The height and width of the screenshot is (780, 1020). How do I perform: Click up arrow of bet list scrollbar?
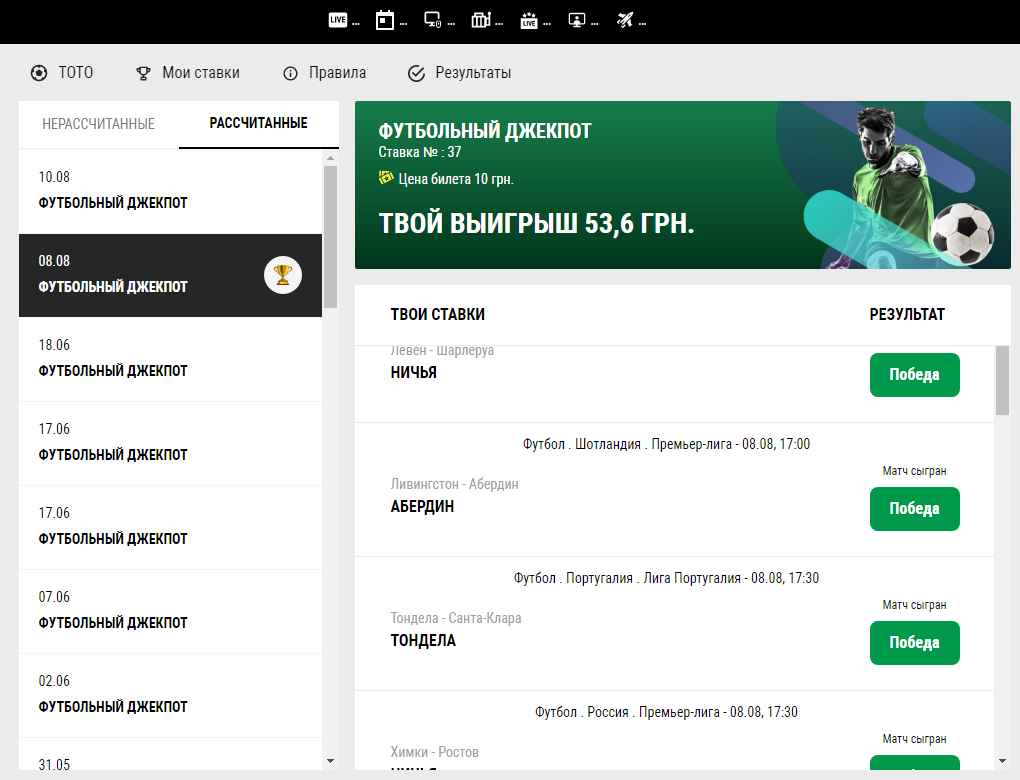tap(330, 158)
